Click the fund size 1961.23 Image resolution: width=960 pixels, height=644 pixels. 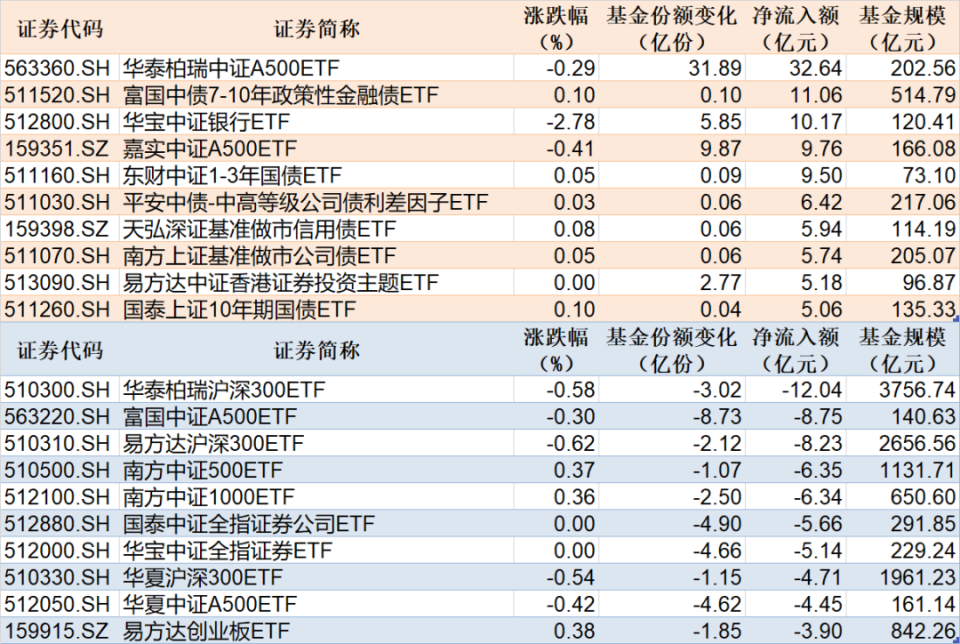tap(917, 578)
